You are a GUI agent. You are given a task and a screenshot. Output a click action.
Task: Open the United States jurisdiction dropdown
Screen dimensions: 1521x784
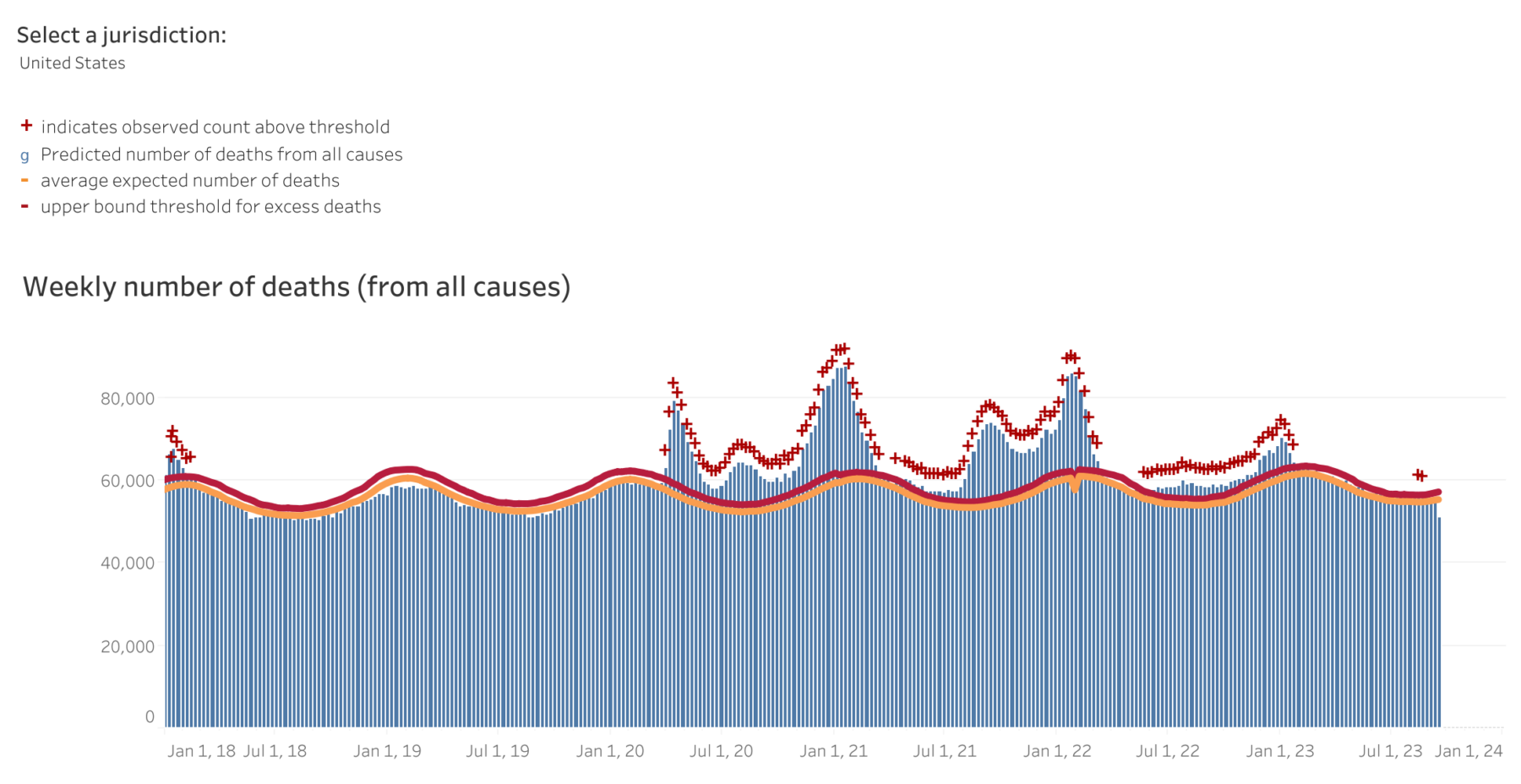pos(73,63)
